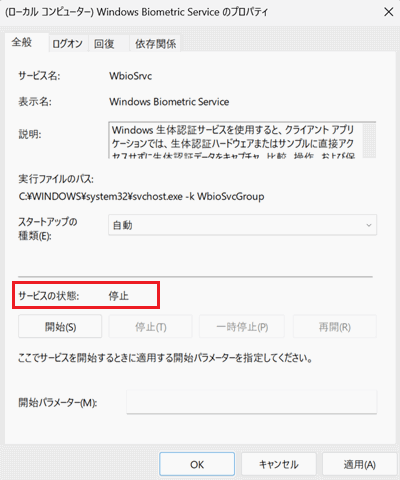Click the 実行ファイルのパス: label
This screenshot has width=400, height=480.
[56, 179]
